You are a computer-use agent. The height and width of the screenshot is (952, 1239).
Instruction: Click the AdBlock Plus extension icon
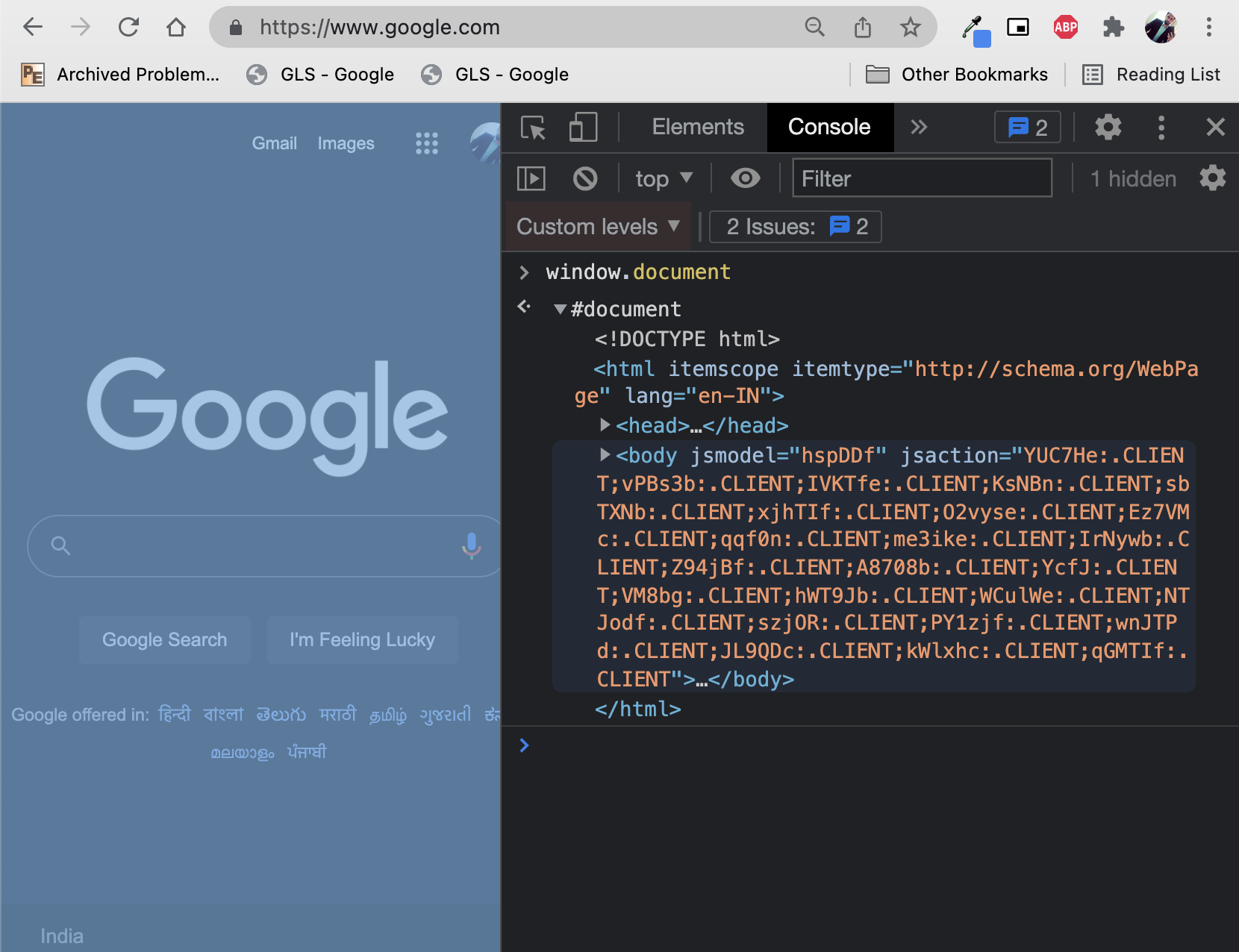[x=1065, y=28]
